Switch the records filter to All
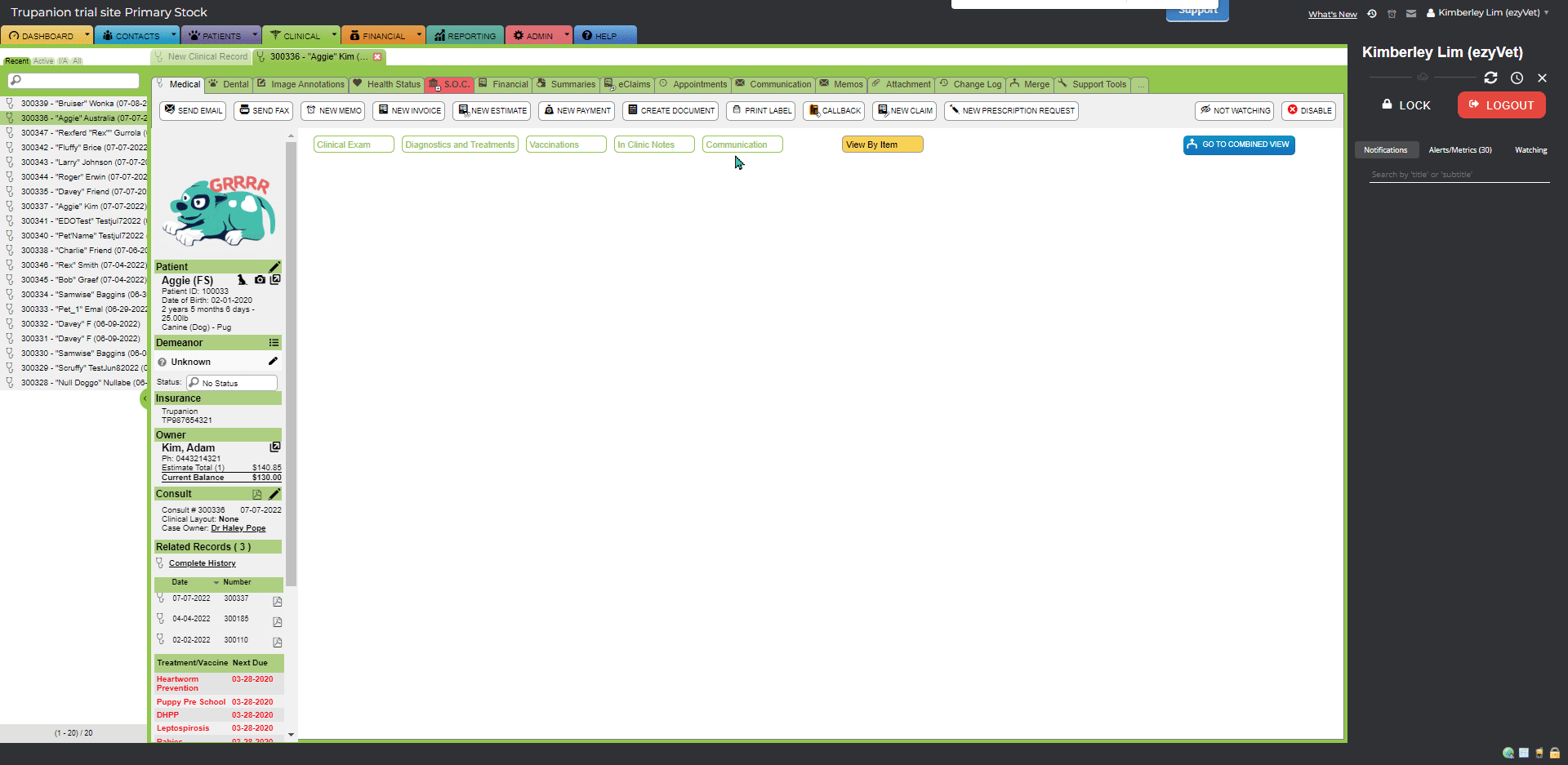1568x765 pixels. click(x=77, y=61)
